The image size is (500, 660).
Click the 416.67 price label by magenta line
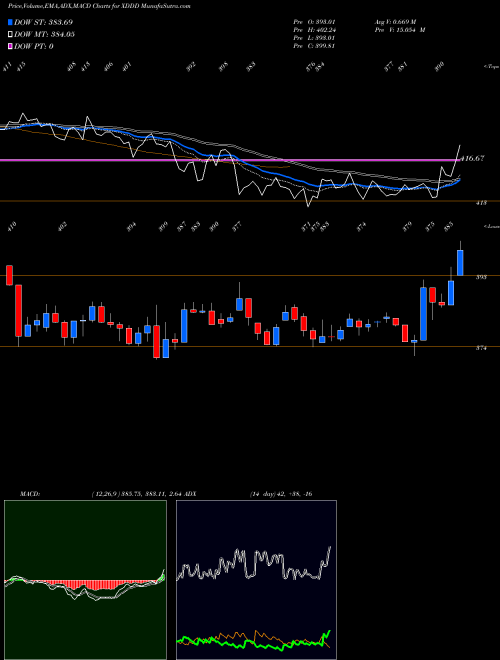(473, 159)
